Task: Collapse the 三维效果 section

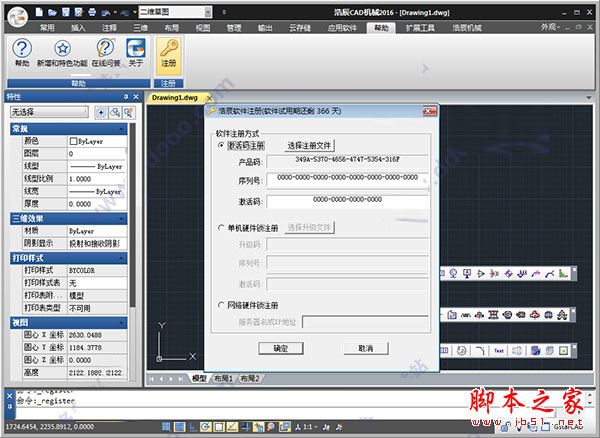Action: [x=122, y=219]
